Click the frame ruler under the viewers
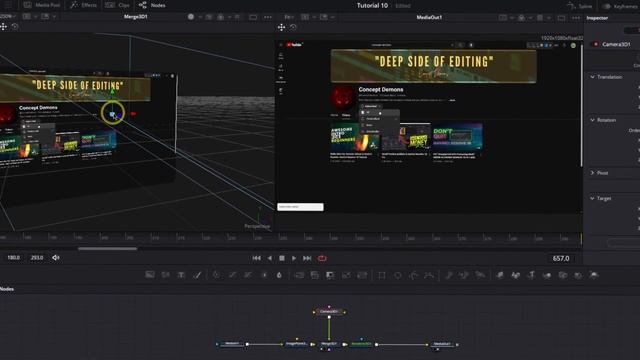 click(x=291, y=237)
